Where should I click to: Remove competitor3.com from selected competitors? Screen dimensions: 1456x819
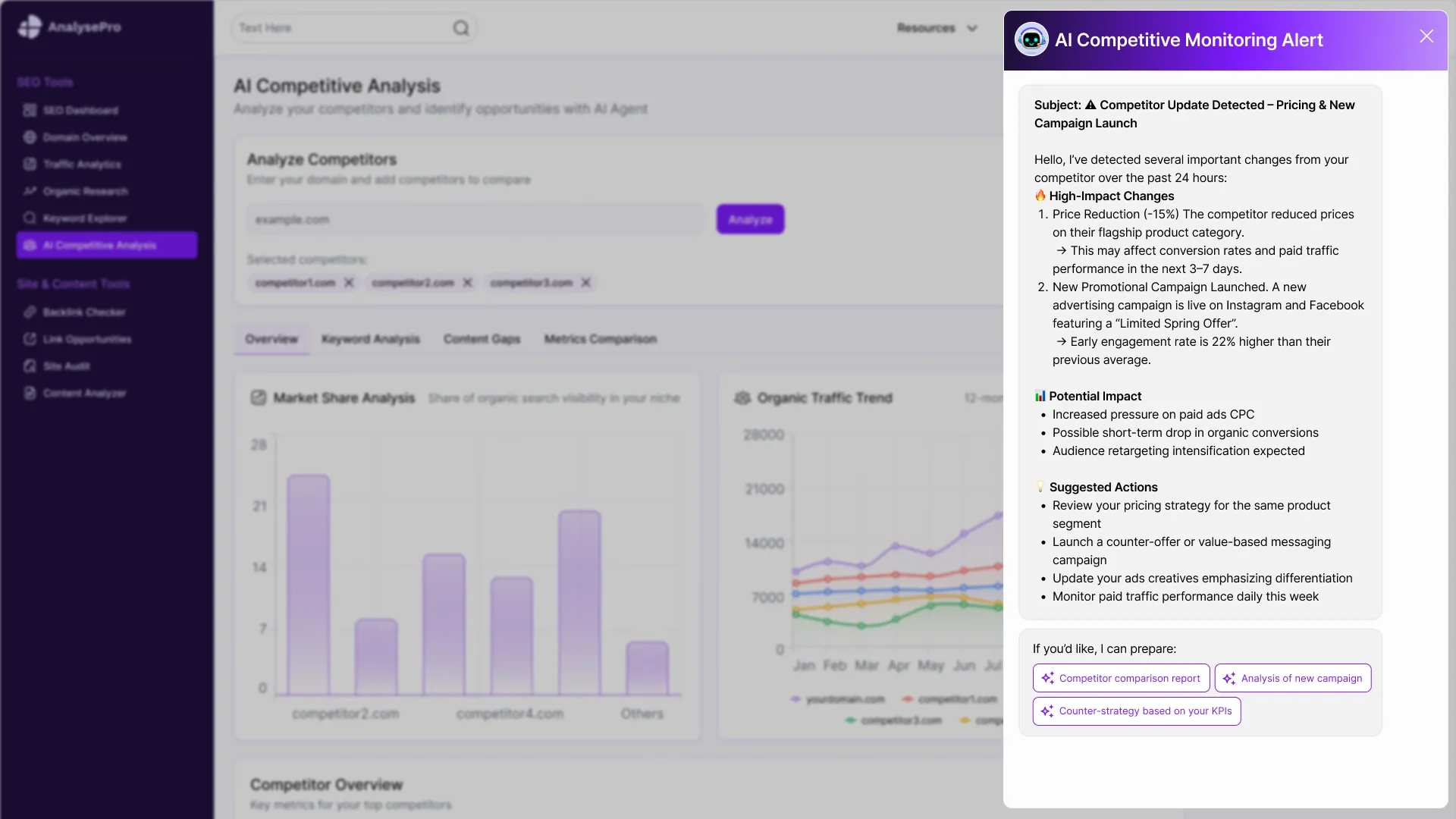[585, 282]
